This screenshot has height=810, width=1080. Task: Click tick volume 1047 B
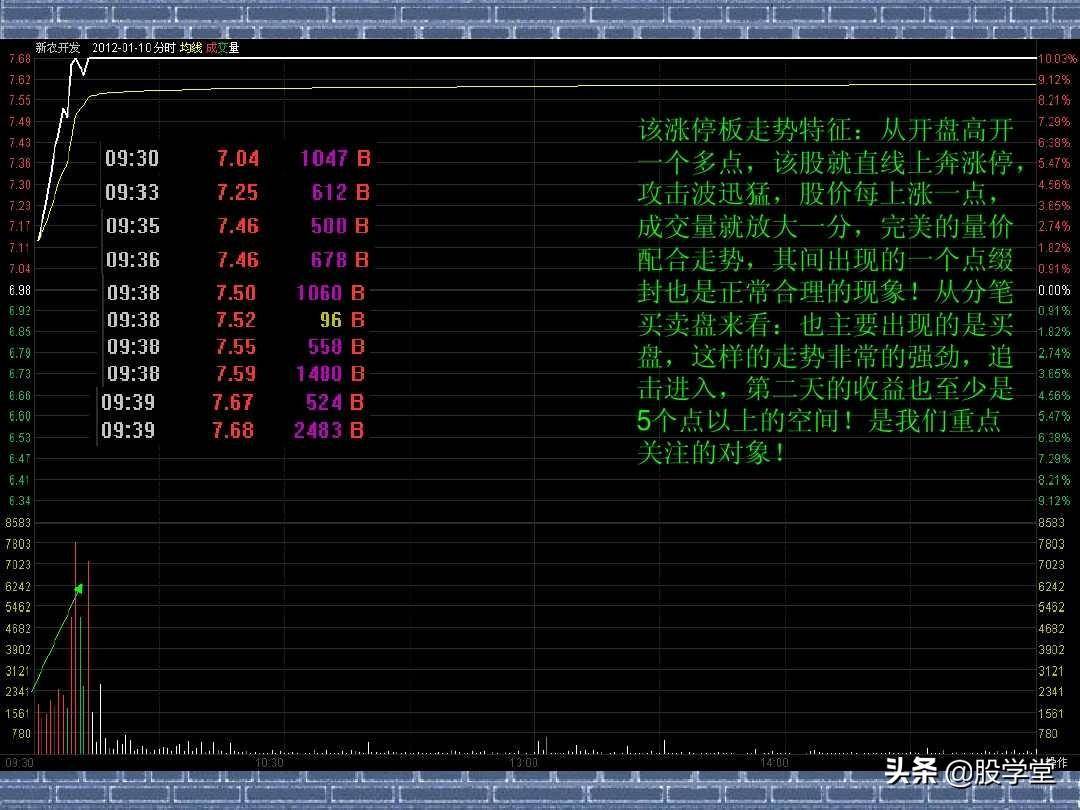click(x=335, y=158)
